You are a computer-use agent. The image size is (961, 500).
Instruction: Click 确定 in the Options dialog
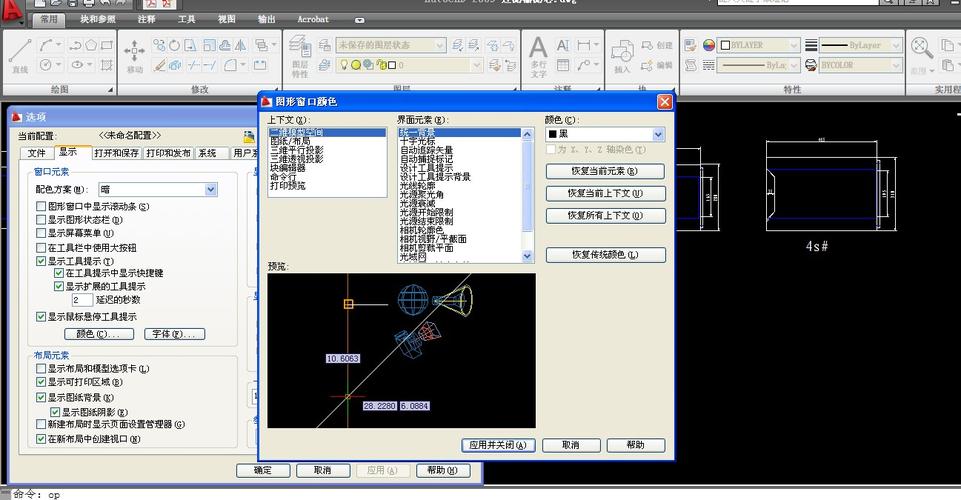pos(263,471)
